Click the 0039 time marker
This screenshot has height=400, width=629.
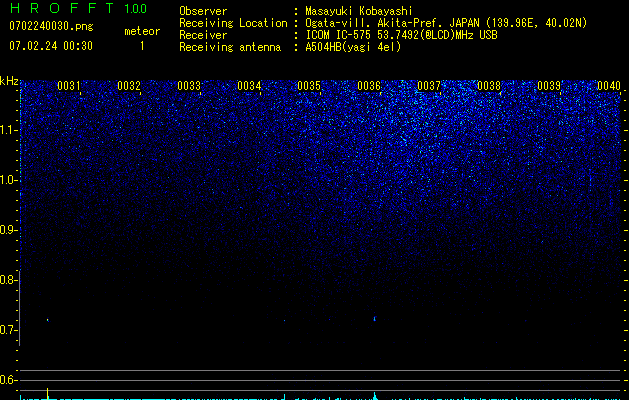point(549,86)
